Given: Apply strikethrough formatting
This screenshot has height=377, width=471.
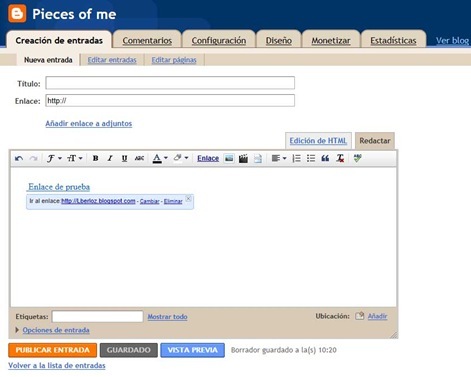Looking at the screenshot, I should (x=139, y=159).
